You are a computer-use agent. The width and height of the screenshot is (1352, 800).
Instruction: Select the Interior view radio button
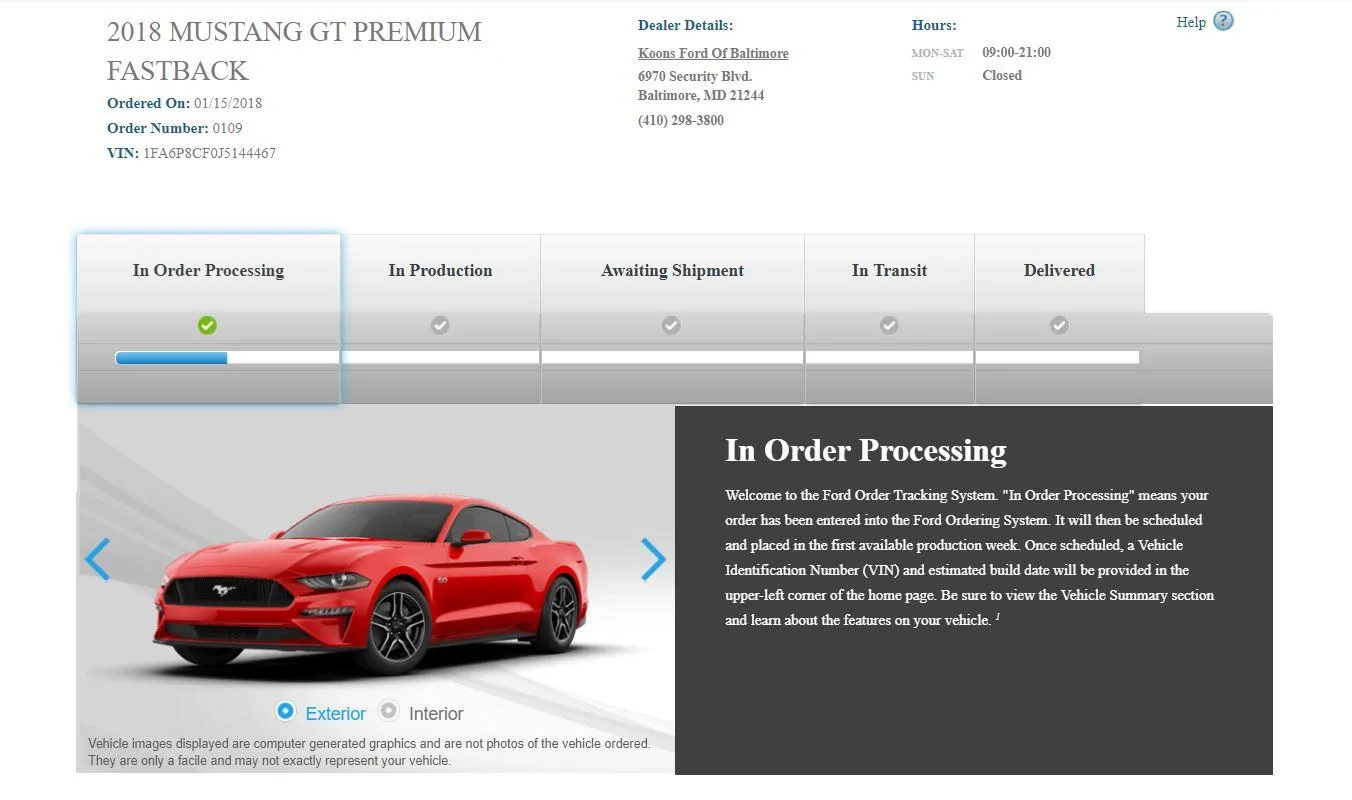coord(389,711)
